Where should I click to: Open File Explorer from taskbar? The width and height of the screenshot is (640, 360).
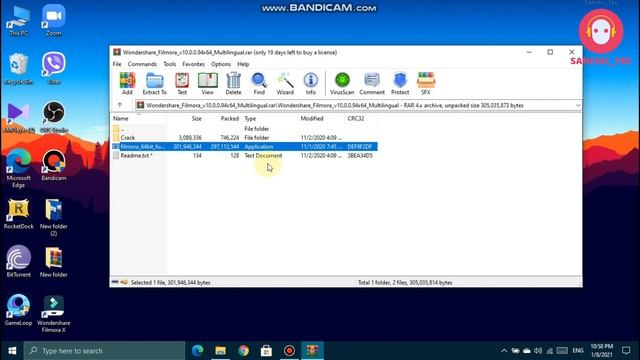(220, 351)
